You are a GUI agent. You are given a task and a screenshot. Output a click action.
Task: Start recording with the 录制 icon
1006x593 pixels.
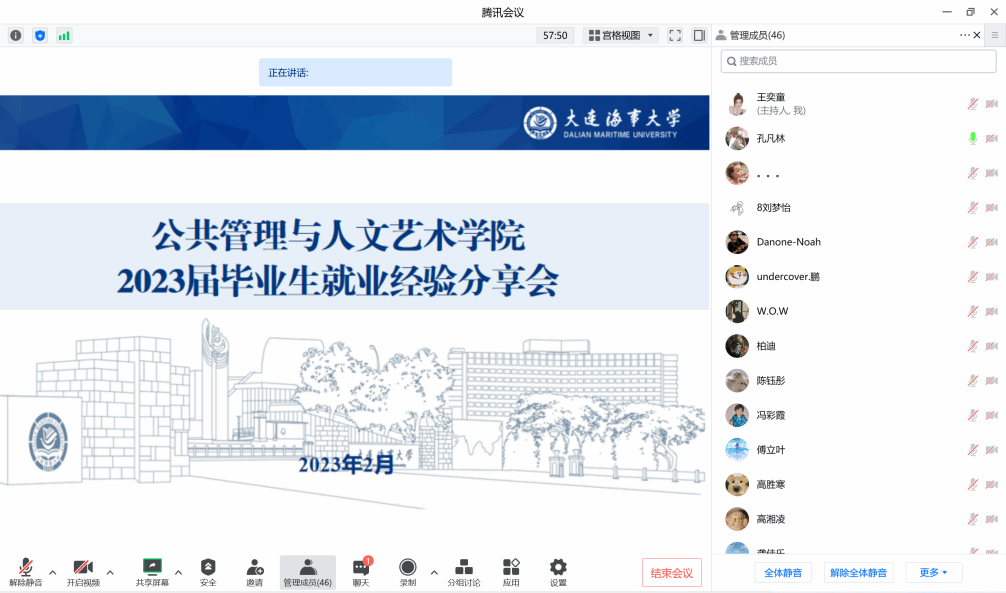click(x=407, y=568)
